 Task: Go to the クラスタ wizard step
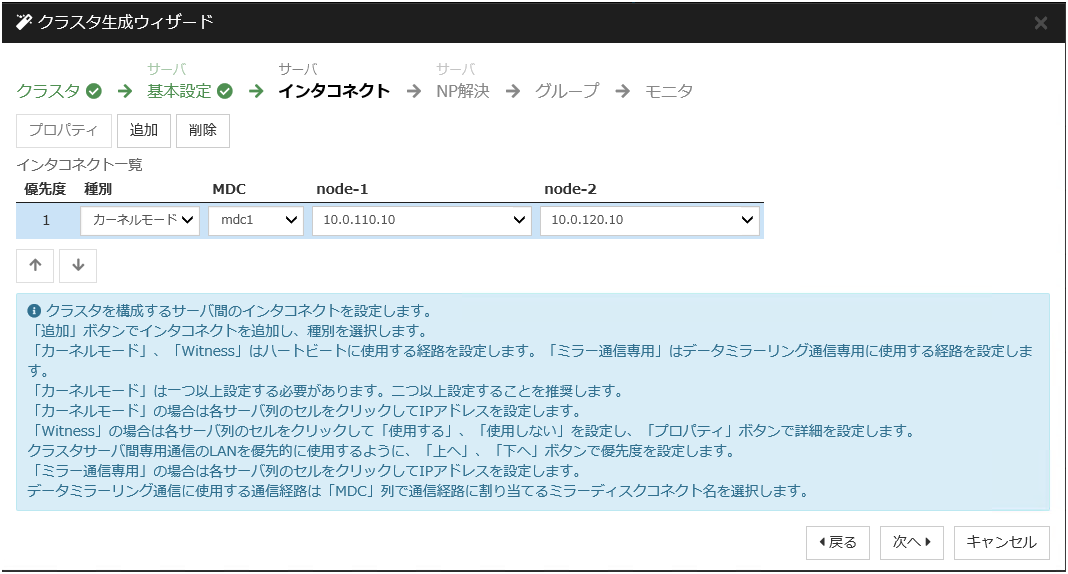coord(48,91)
